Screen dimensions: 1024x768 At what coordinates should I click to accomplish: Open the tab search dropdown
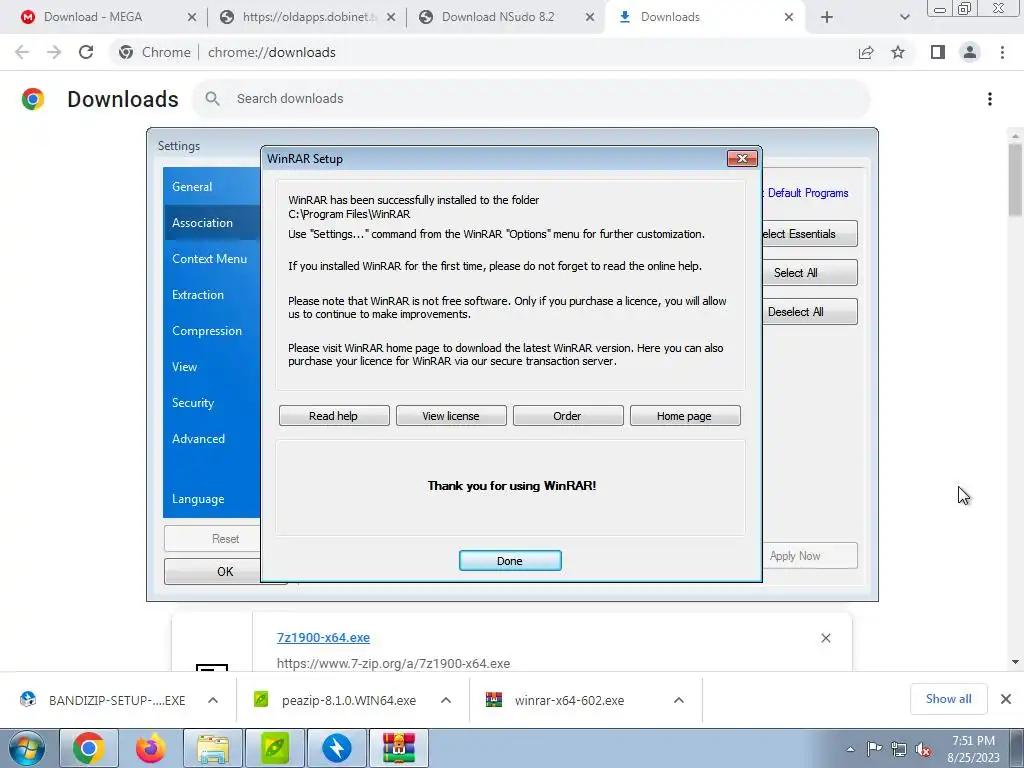[x=904, y=17]
